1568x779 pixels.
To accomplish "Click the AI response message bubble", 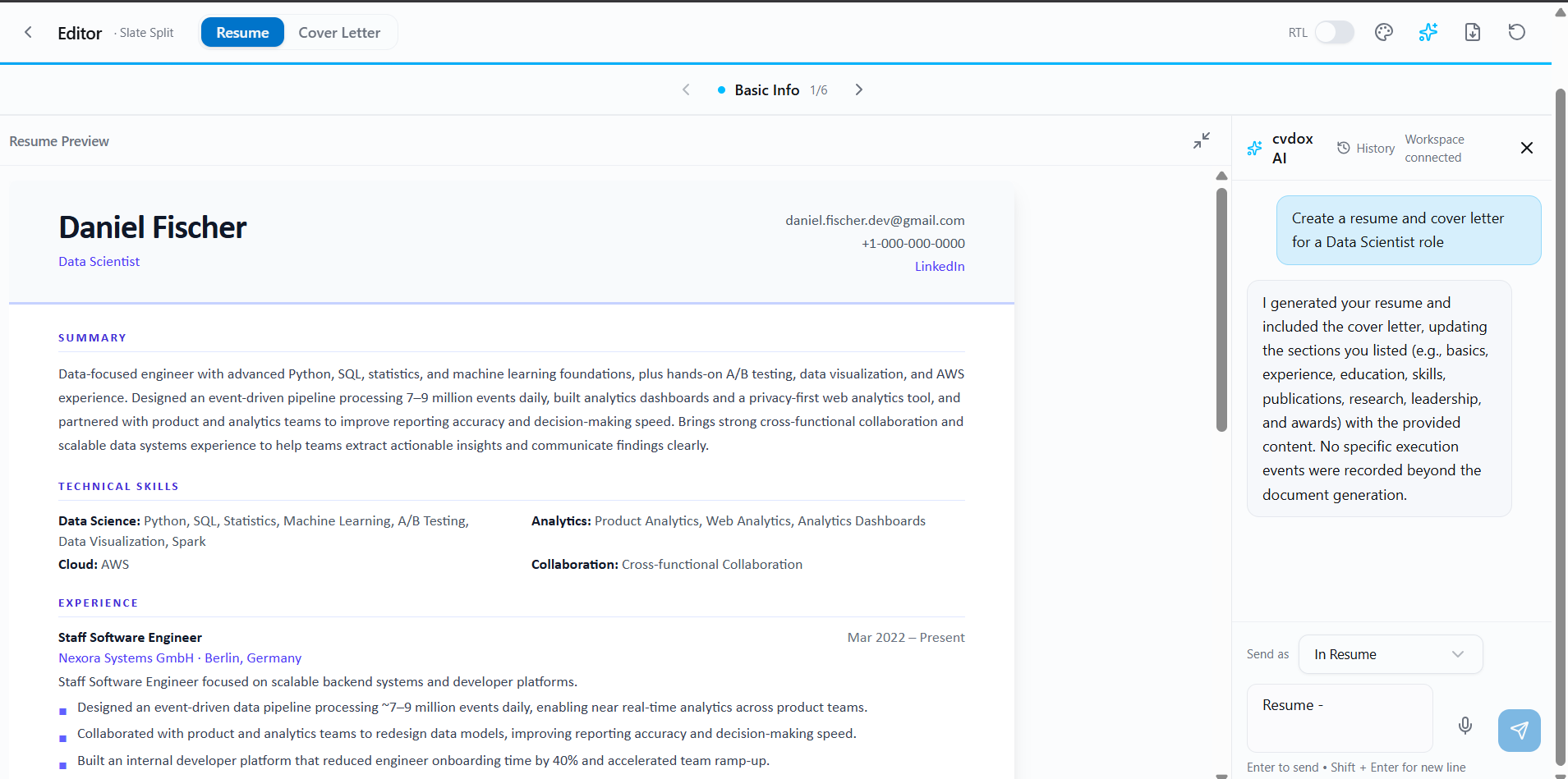I will [1379, 398].
